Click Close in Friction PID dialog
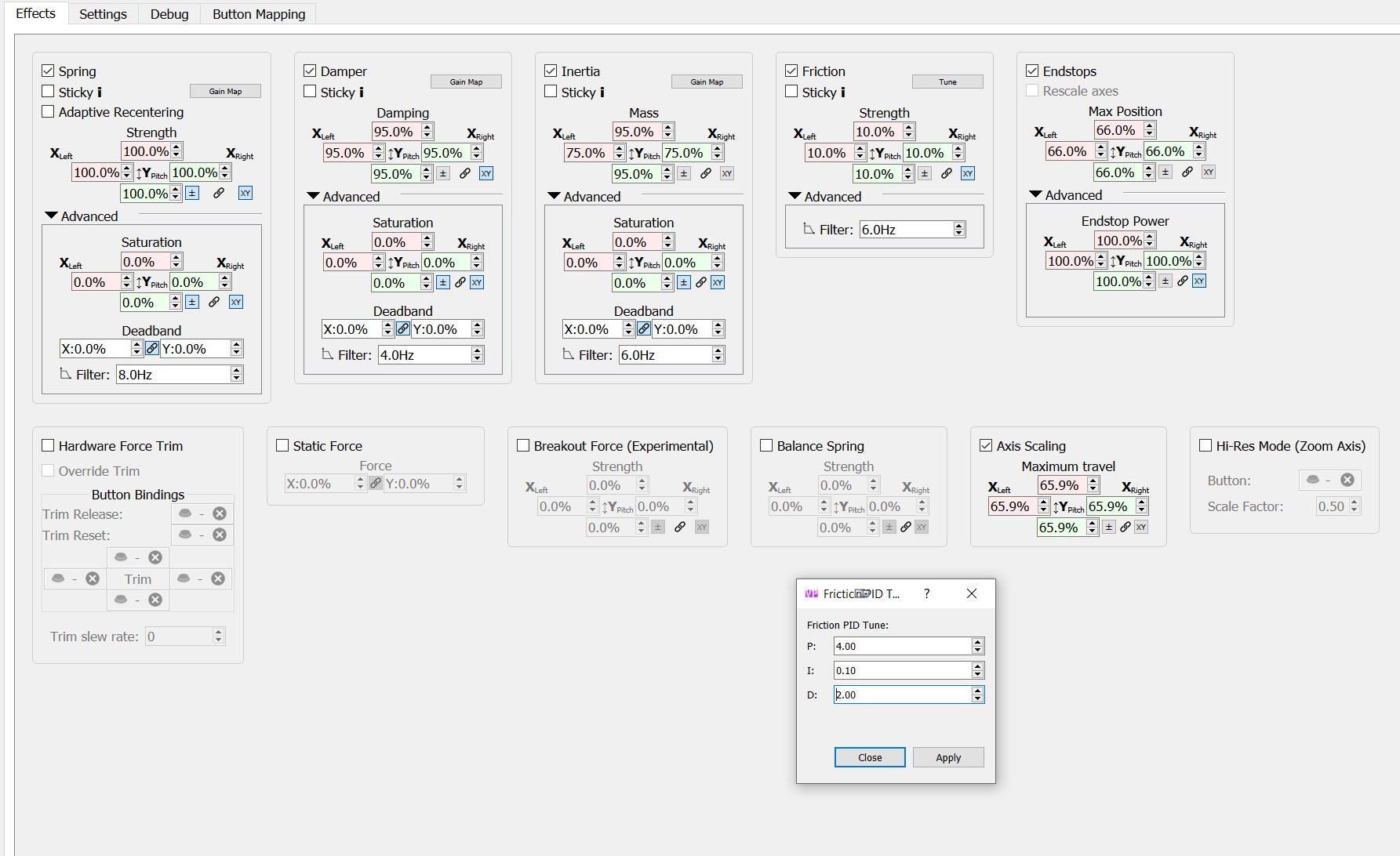This screenshot has height=856, width=1400. (870, 757)
